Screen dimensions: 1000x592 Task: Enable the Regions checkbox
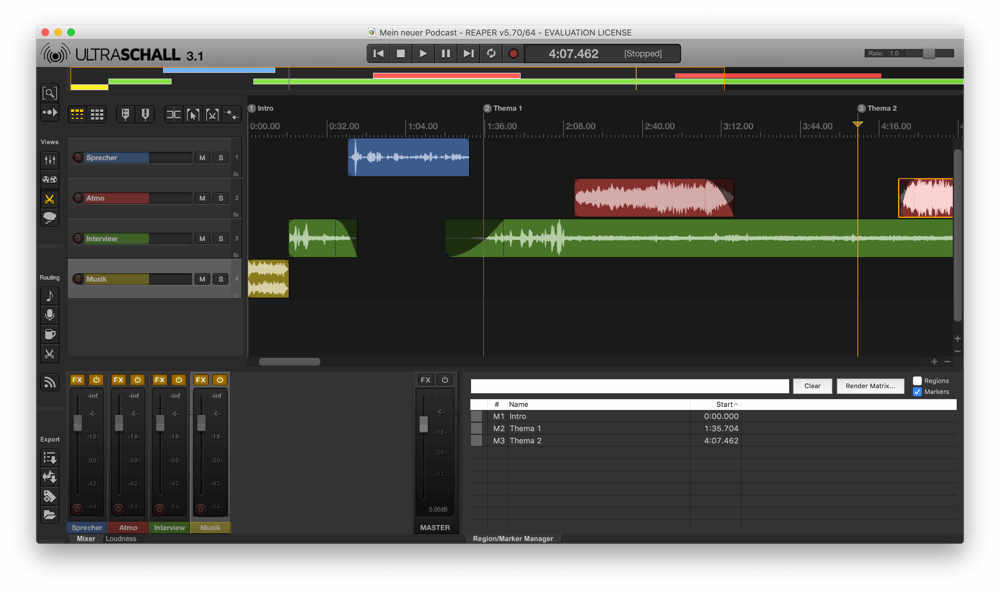[917, 381]
